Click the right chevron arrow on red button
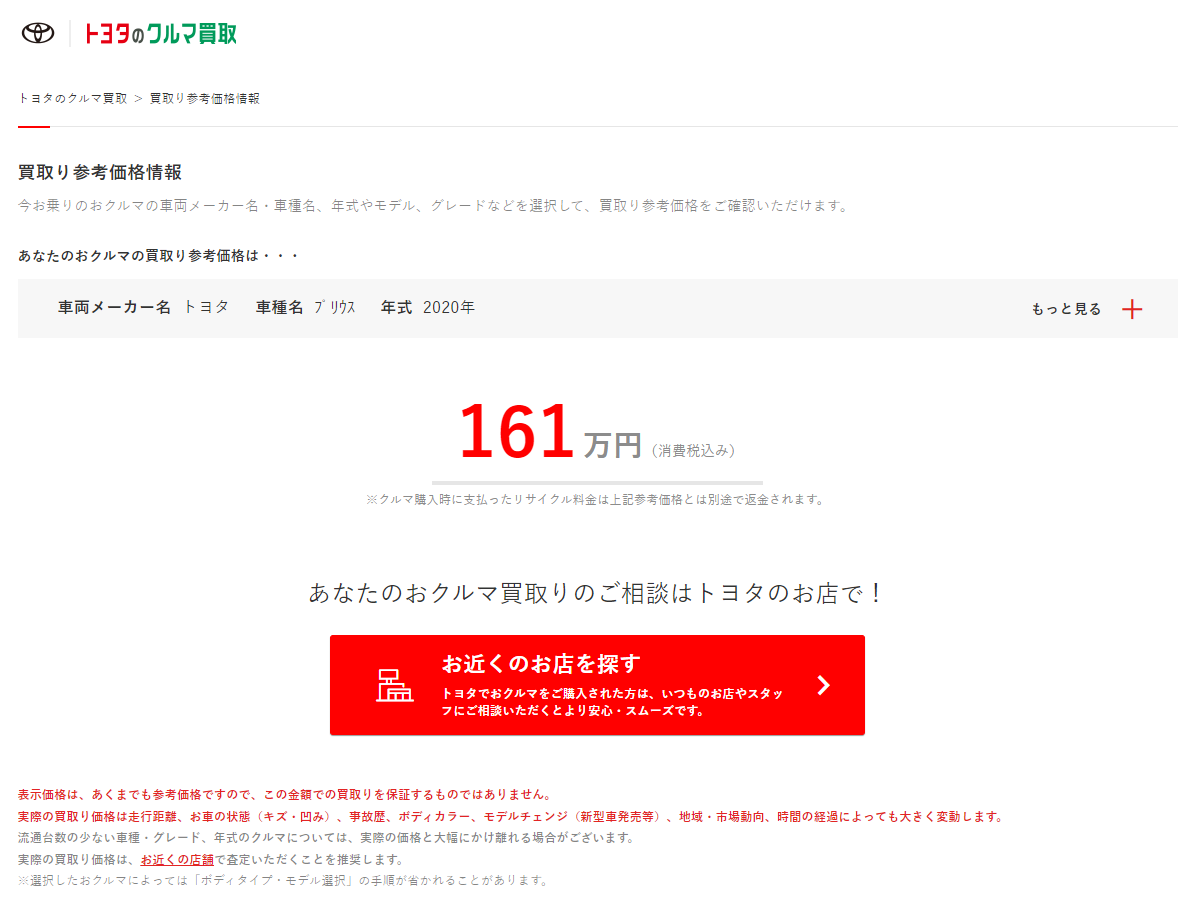This screenshot has width=1192, height=900. tap(823, 686)
